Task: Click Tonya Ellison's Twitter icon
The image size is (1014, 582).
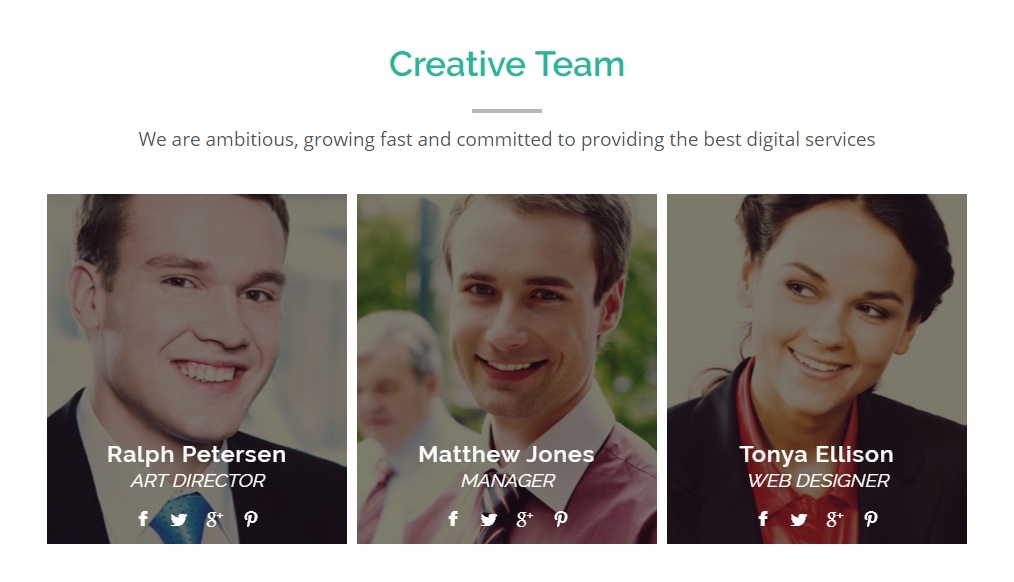Action: click(x=799, y=519)
